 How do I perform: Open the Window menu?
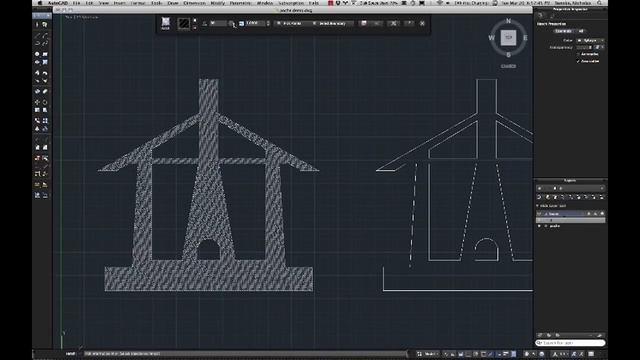[x=264, y=3]
